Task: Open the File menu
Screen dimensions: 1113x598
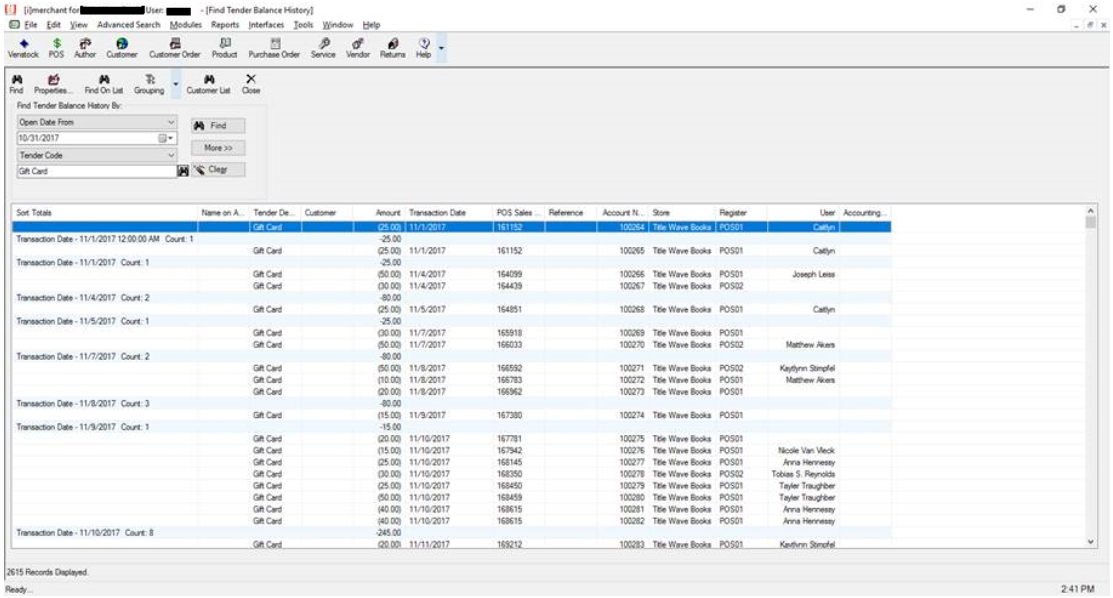Action: (x=31, y=25)
